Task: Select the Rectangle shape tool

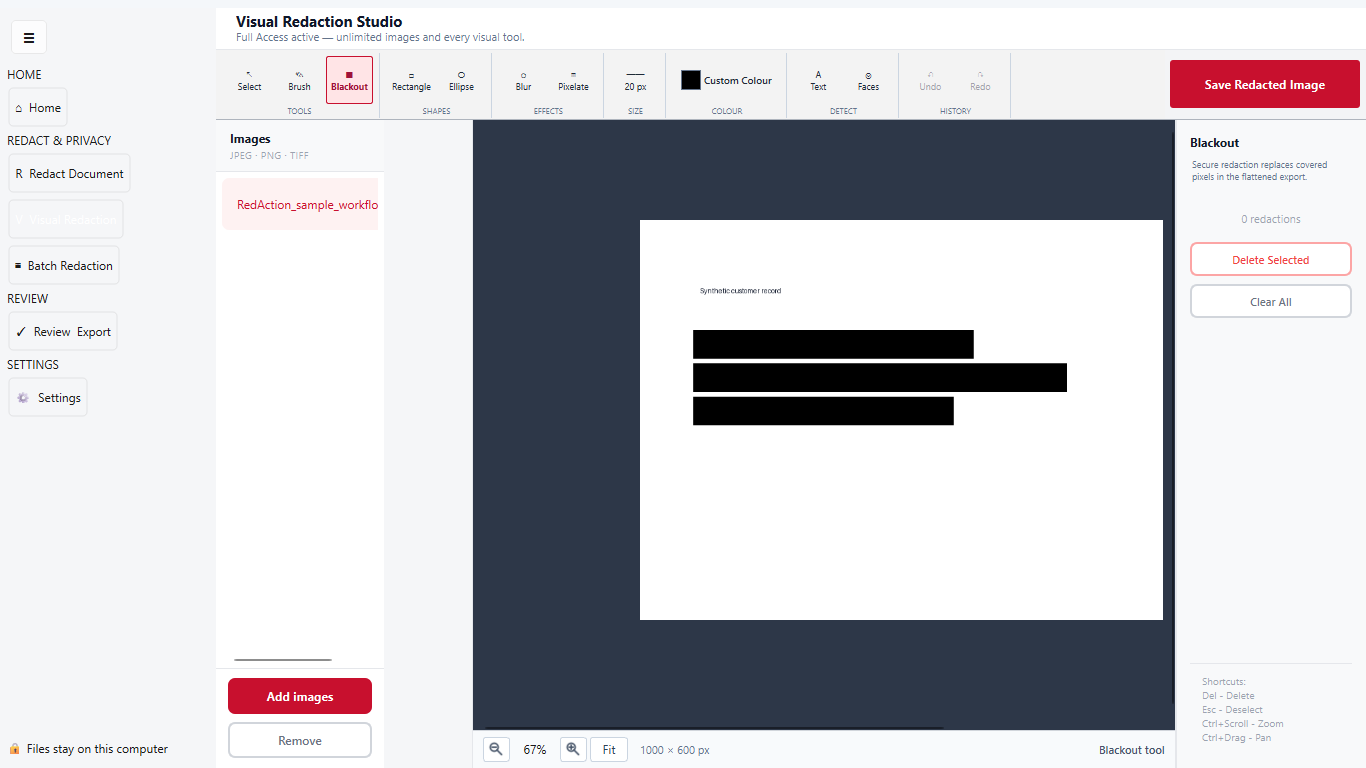Action: click(411, 80)
